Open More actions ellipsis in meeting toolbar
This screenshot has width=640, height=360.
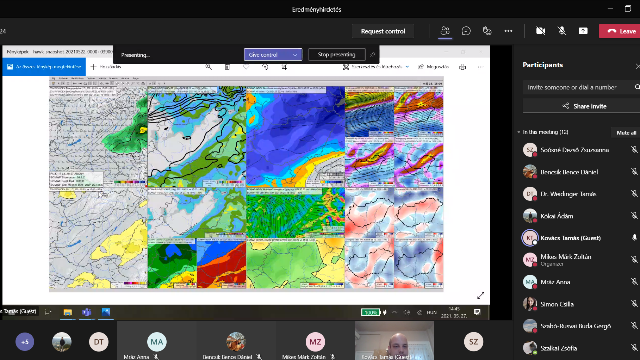pos(508,31)
